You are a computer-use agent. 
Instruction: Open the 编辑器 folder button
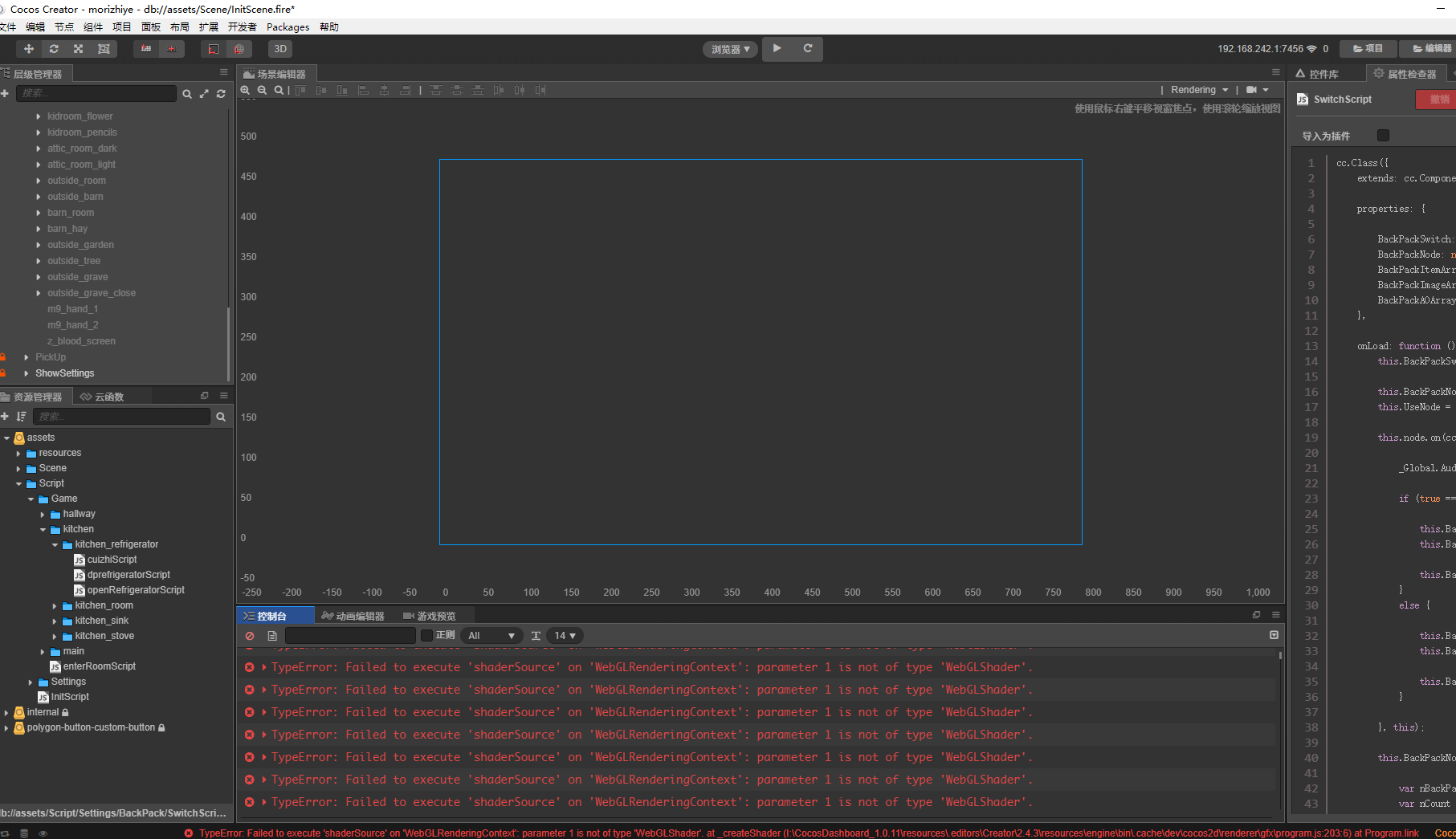click(1429, 49)
